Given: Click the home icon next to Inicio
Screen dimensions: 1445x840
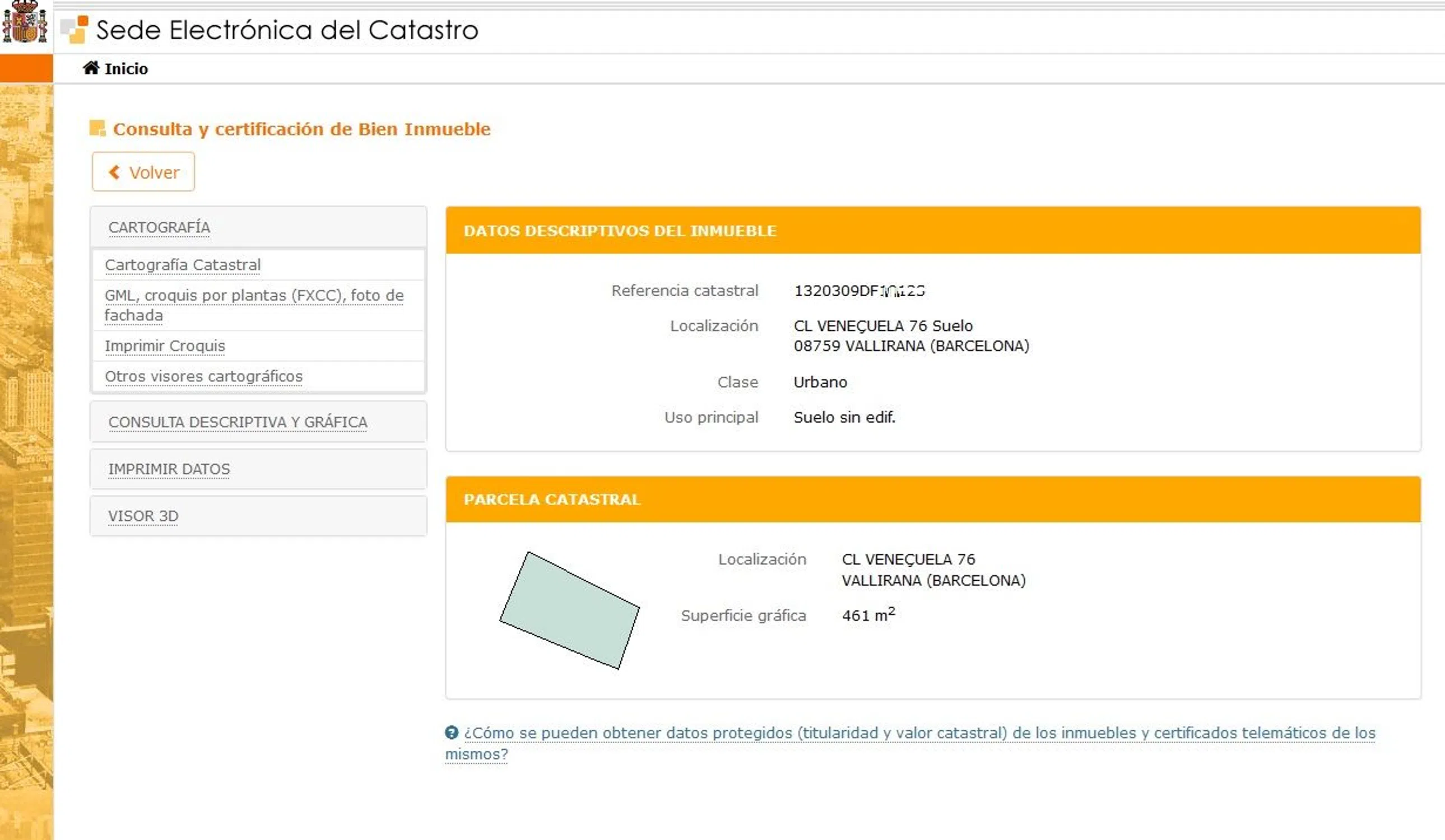Looking at the screenshot, I should click(x=91, y=68).
